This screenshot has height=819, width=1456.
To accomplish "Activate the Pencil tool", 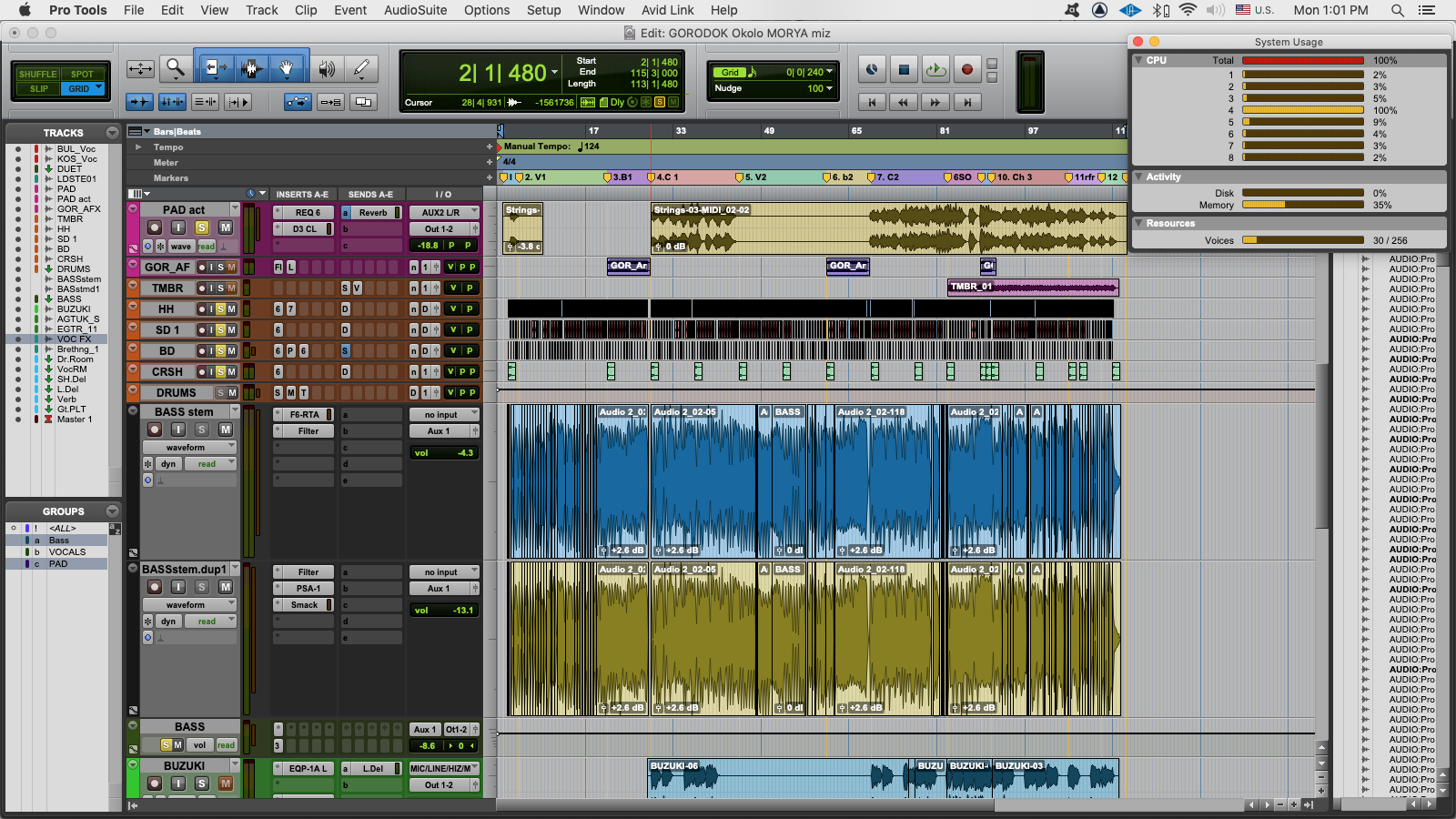I will click(x=361, y=68).
